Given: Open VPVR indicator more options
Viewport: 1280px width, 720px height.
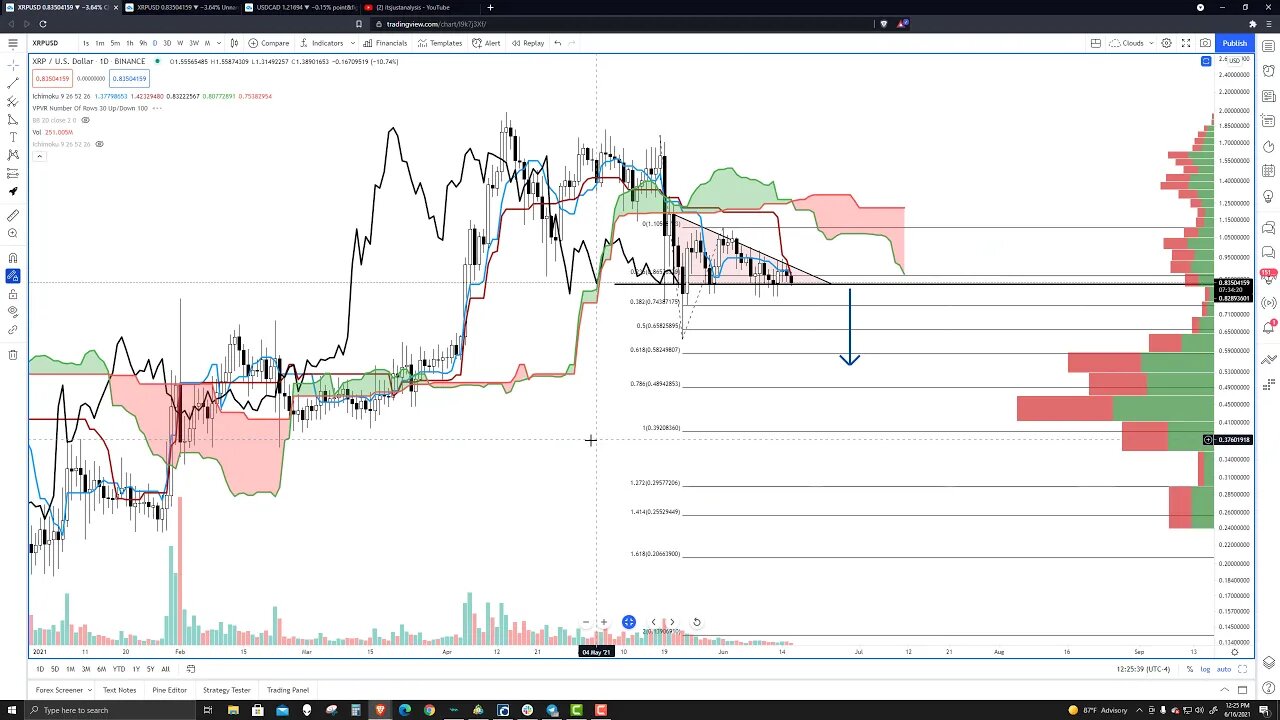Looking at the screenshot, I should 157,108.
